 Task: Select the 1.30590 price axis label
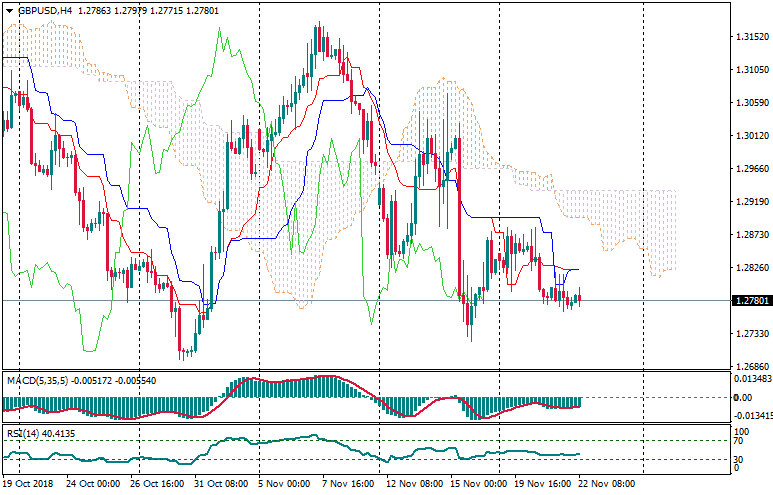click(747, 103)
